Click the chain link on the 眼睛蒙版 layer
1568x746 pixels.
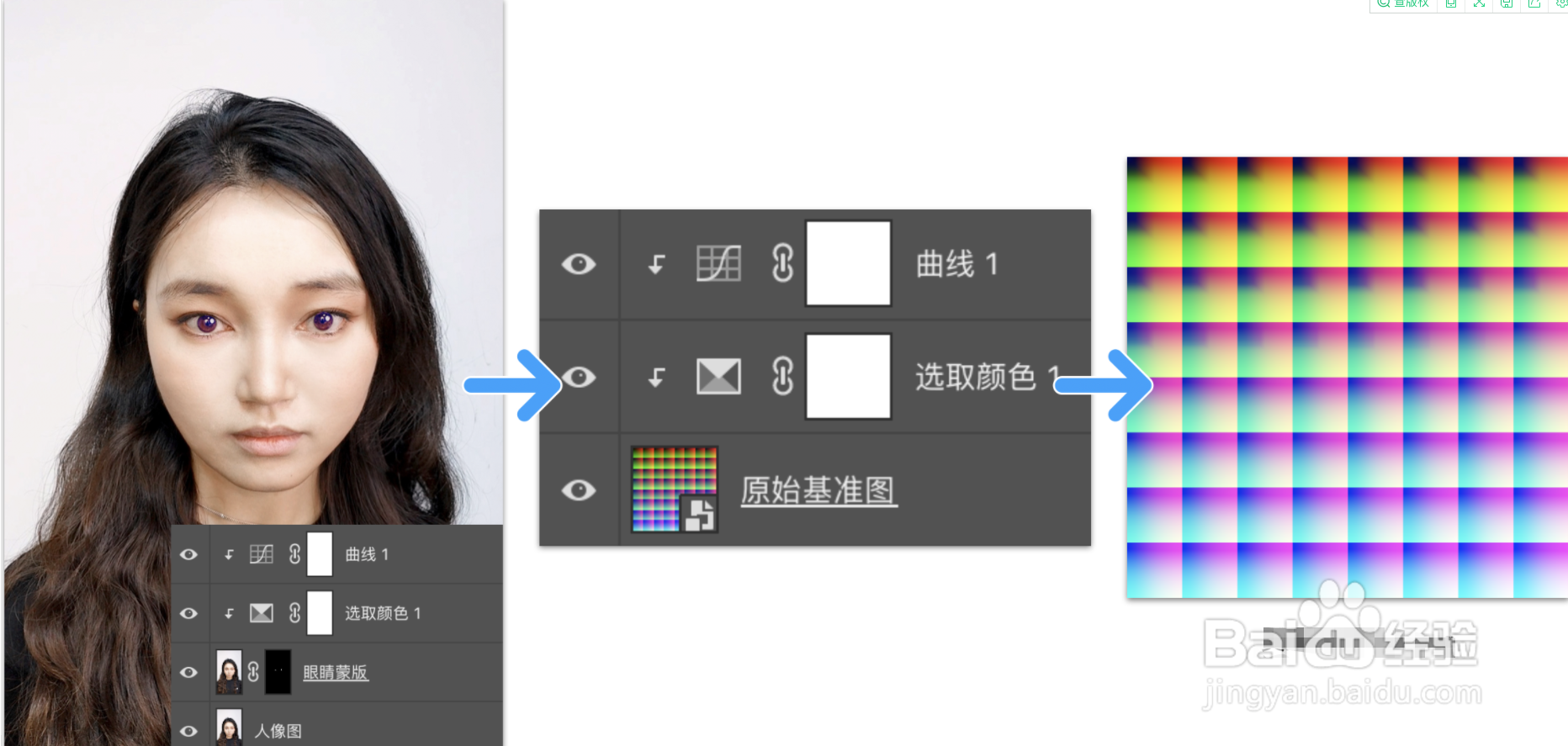pyautogui.click(x=253, y=672)
